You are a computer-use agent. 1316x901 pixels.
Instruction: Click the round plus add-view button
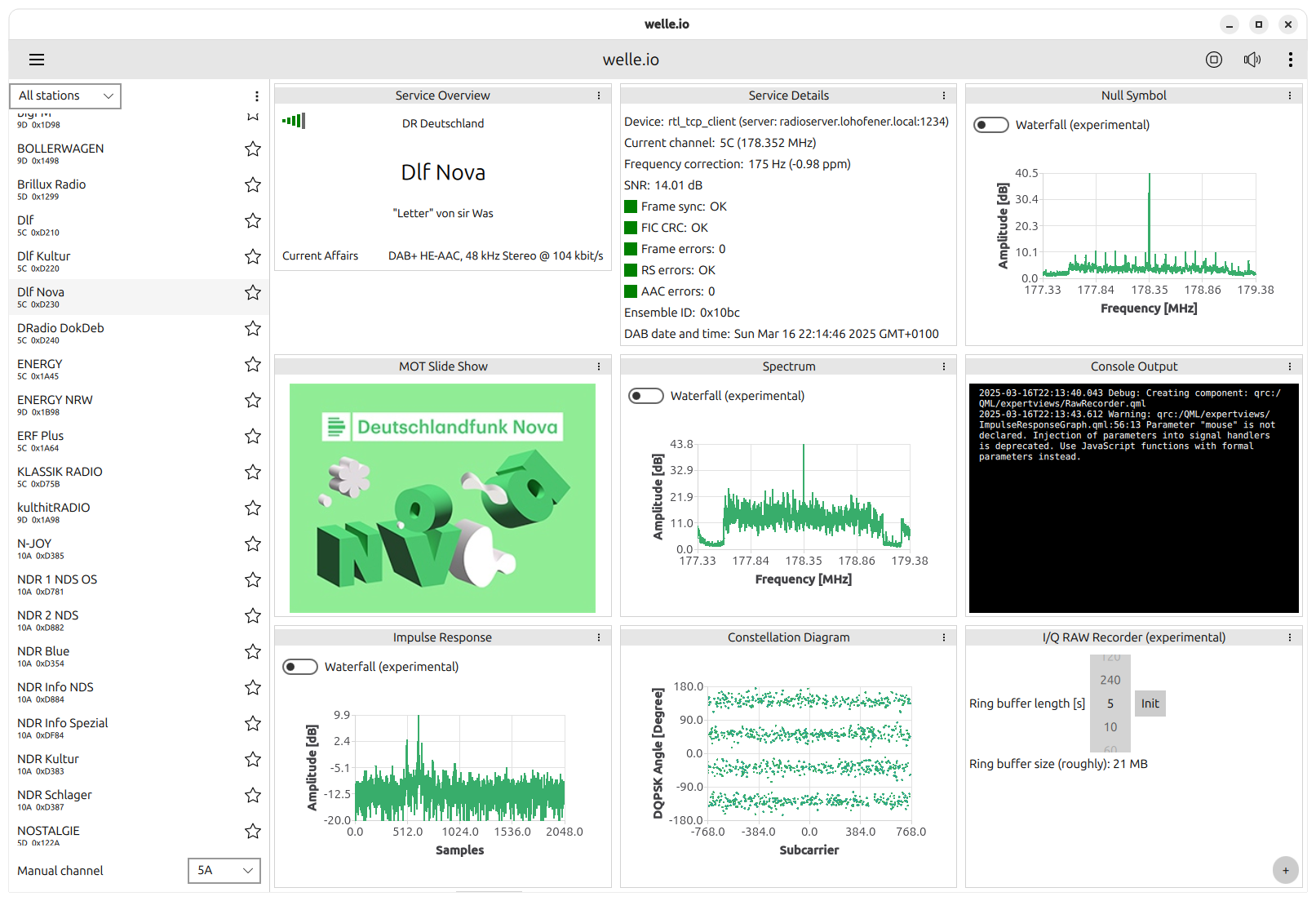click(1286, 870)
